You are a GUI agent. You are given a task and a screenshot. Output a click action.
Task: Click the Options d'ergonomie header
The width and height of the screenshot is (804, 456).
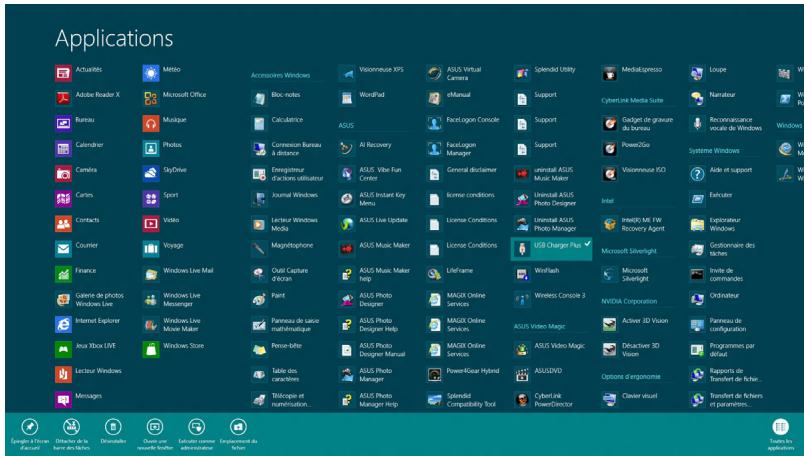pos(631,377)
